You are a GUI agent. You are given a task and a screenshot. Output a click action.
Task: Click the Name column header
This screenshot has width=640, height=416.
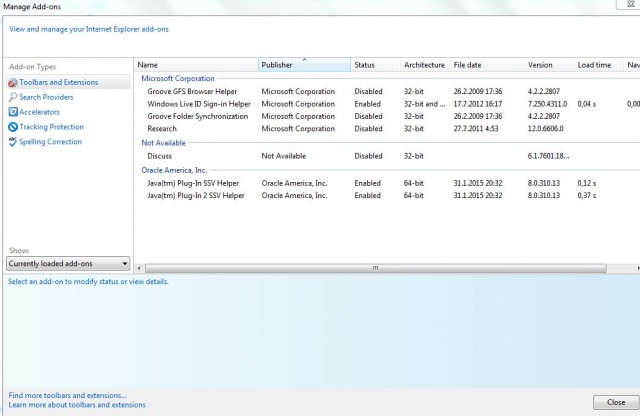pyautogui.click(x=196, y=65)
